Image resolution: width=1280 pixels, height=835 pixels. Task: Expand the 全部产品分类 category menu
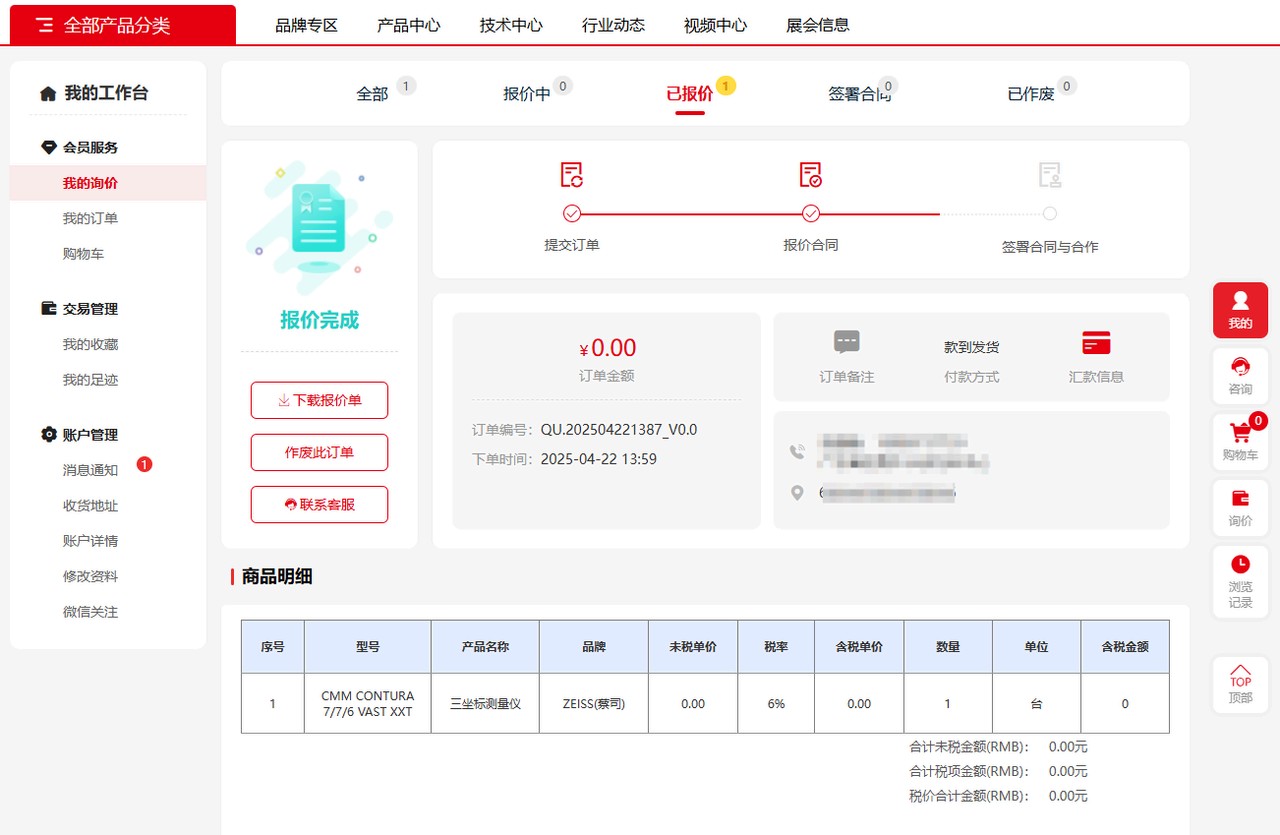(123, 25)
